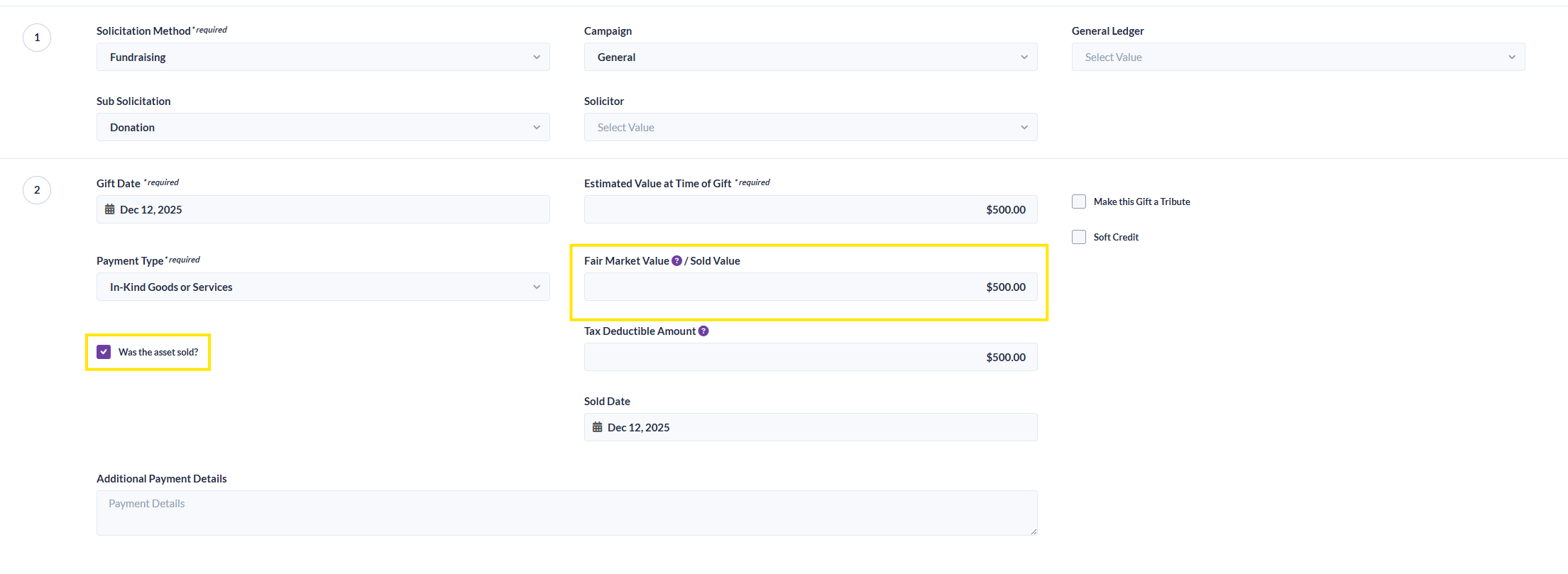Click Gift Date calendar icon
1568x574 pixels.
(110, 210)
